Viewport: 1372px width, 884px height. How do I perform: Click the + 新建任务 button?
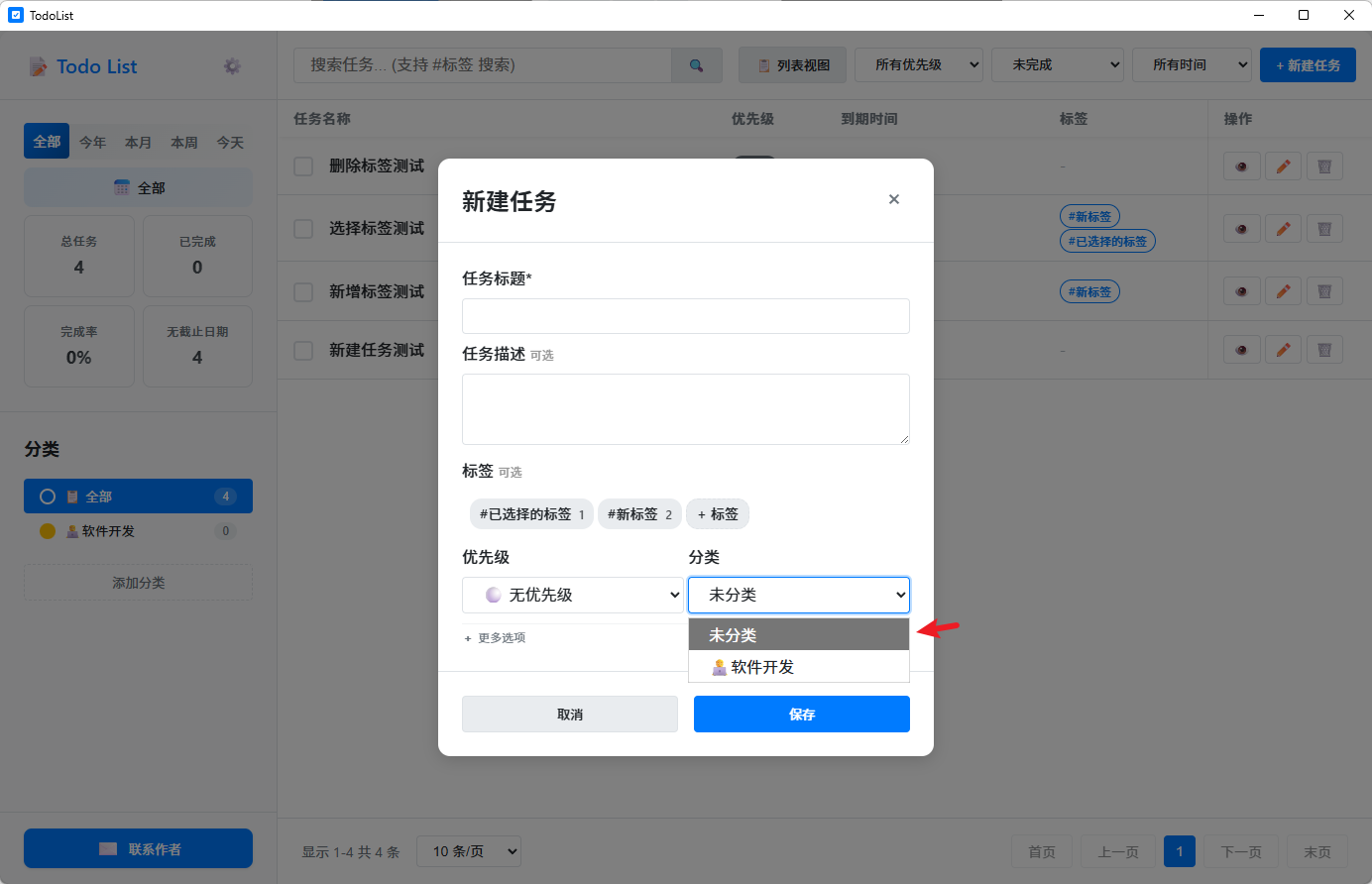coord(1308,65)
